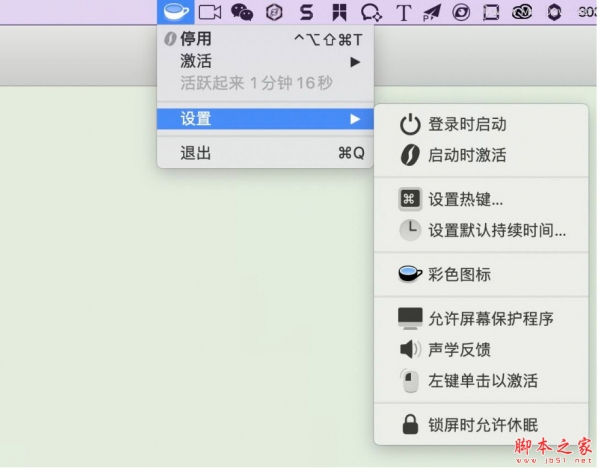Image resolution: width=600 pixels, height=468 pixels.
Task: Choose 退出 to quit the app
Action: click(265, 153)
